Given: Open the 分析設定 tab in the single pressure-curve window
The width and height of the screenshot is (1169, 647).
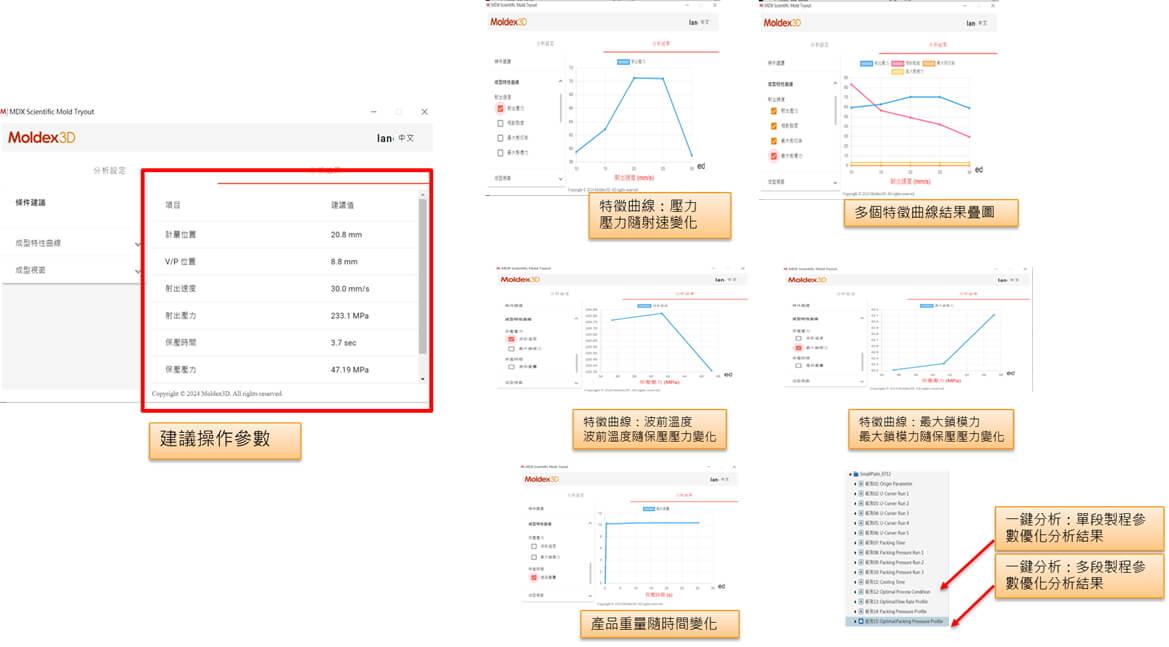Looking at the screenshot, I should coord(546,44).
